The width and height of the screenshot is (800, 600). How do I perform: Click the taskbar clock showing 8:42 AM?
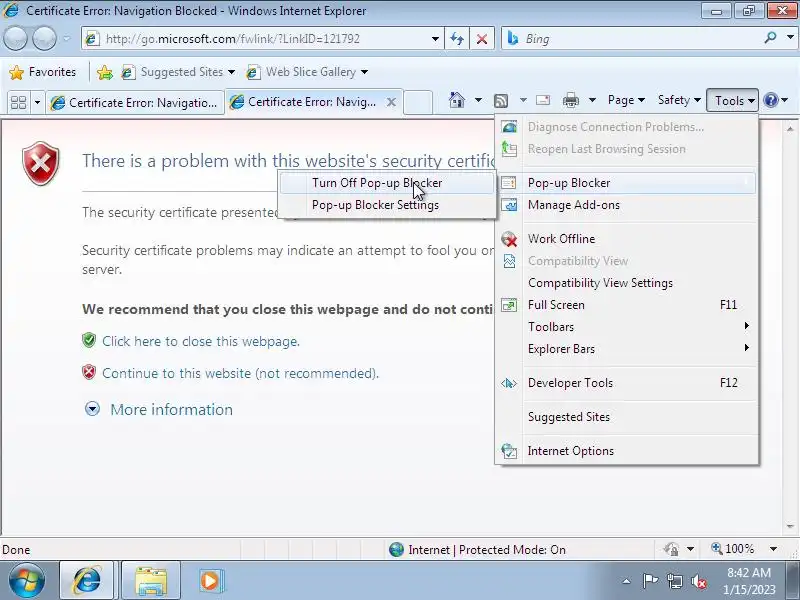pyautogui.click(x=748, y=581)
